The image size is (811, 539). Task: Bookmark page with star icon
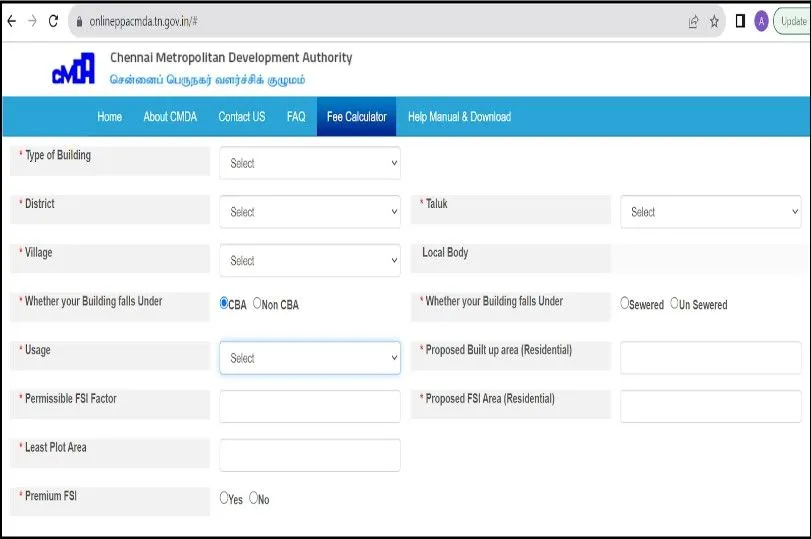[714, 21]
